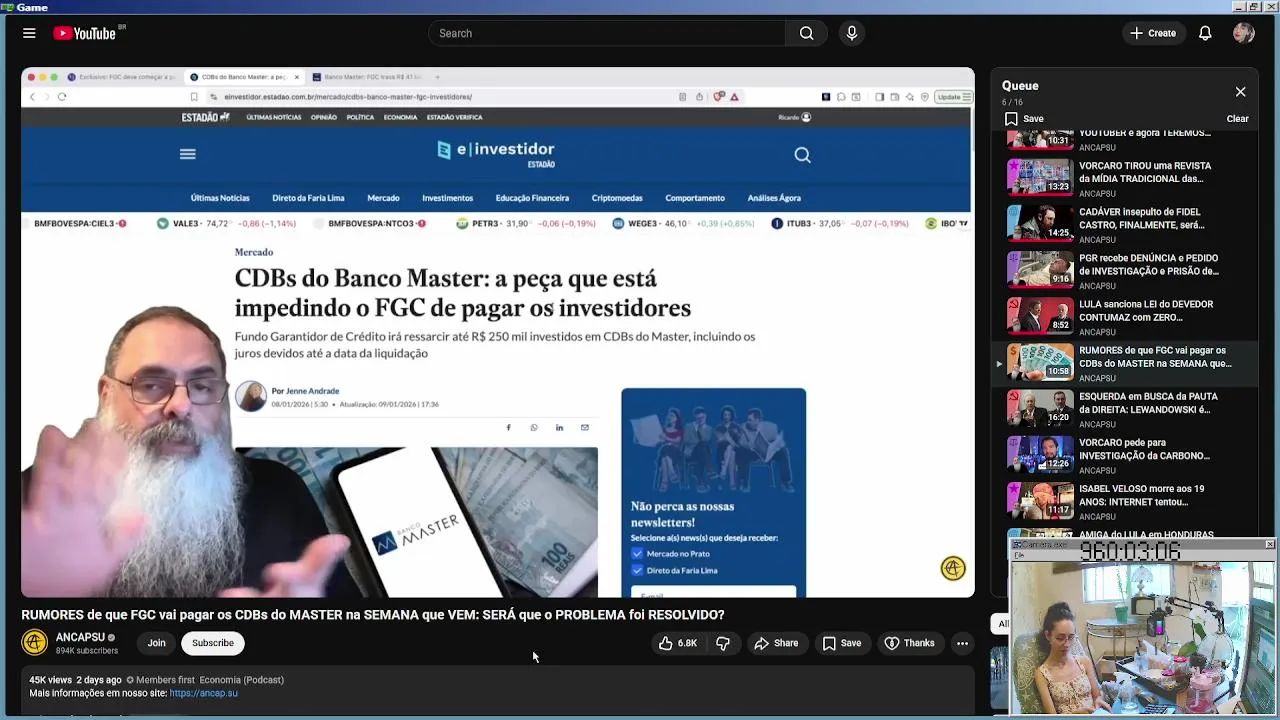This screenshot has height=720, width=1280.
Task: Save the queue to a playlist
Action: click(1024, 118)
